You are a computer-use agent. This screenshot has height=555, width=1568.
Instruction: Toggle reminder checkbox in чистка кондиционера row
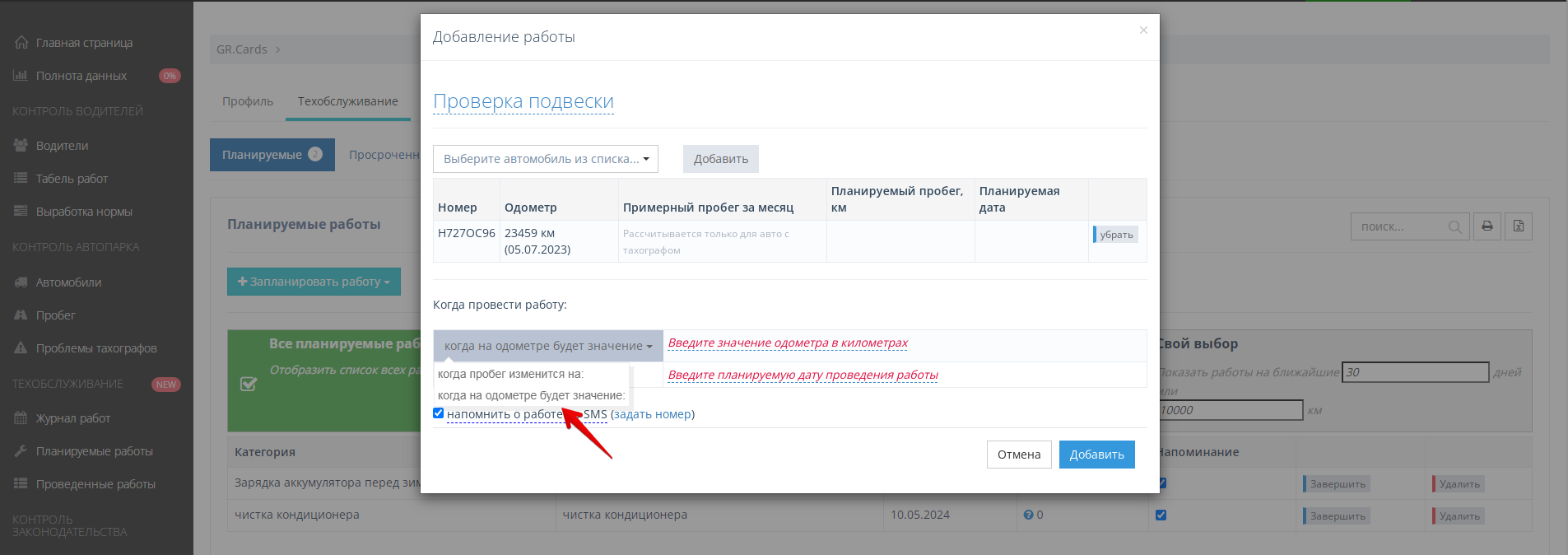click(x=1161, y=515)
